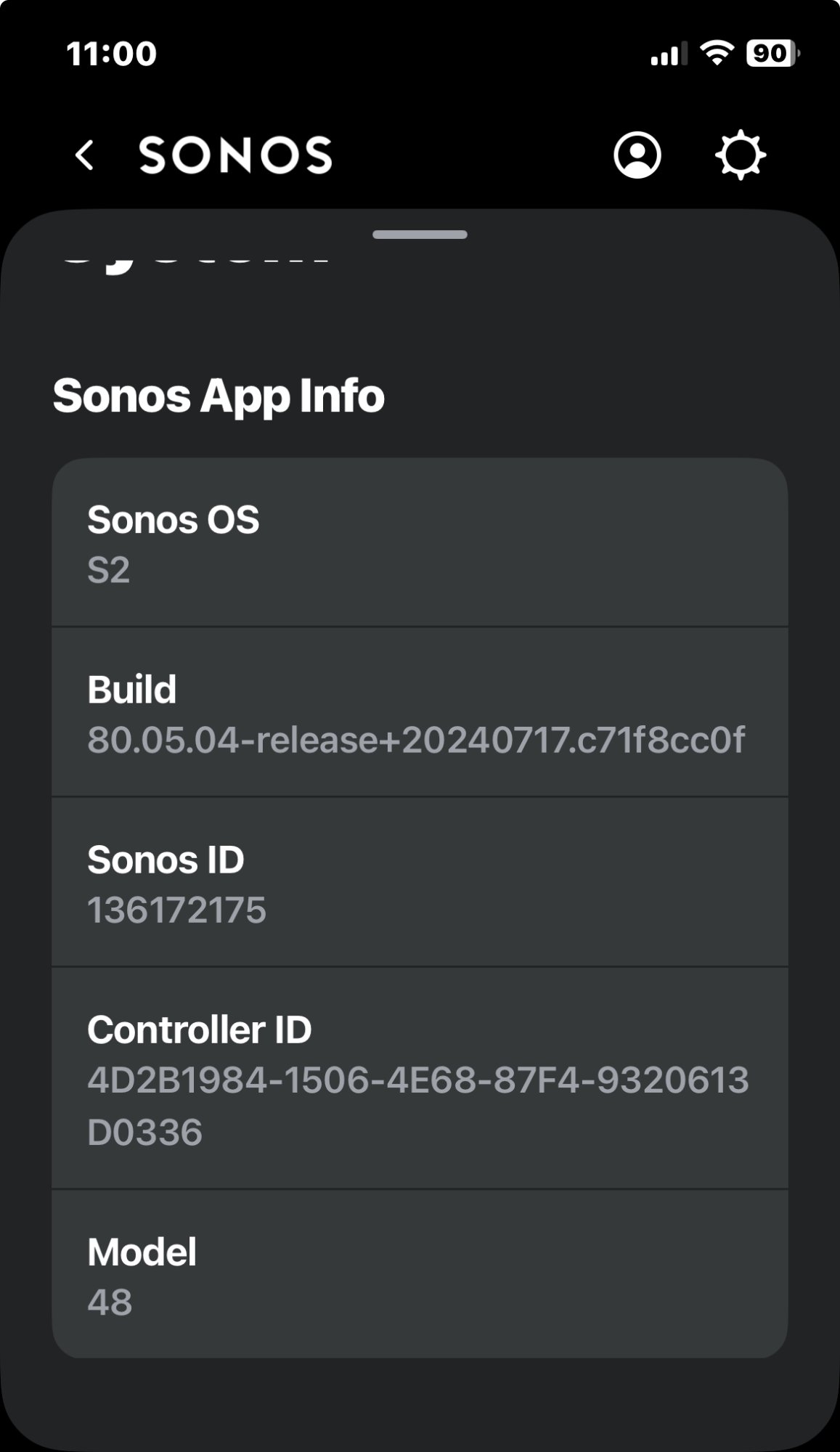
Task: Select the Sonos ID row label
Action: click(x=166, y=860)
